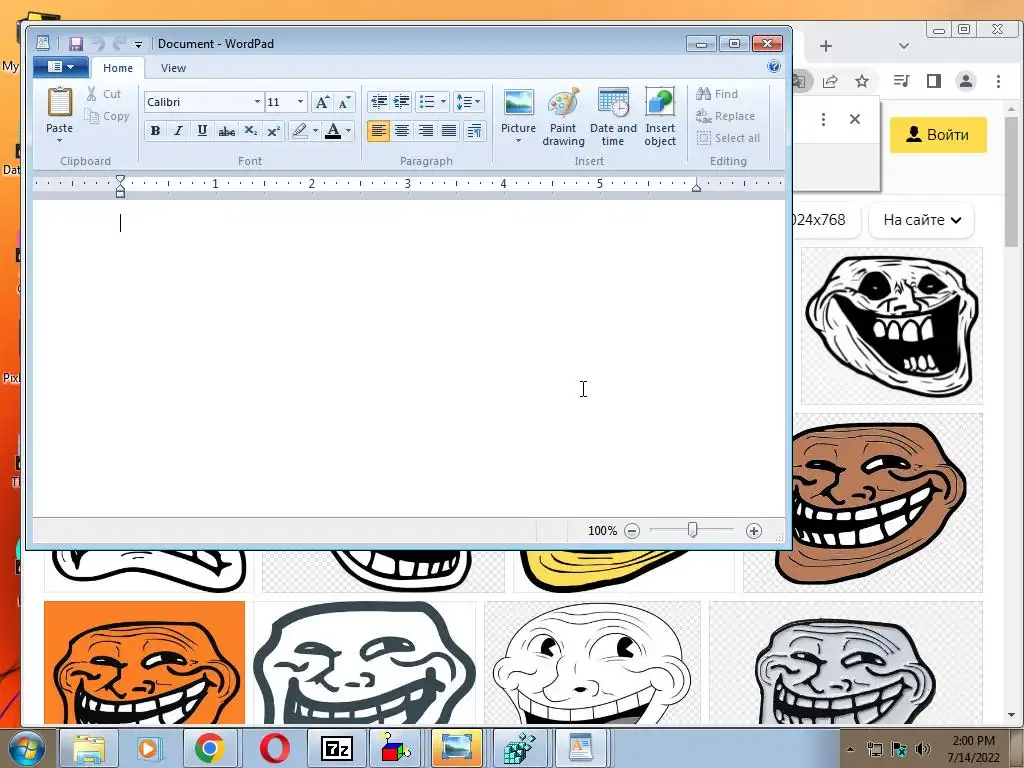1024x768 pixels.
Task: Switch to the View ribbon tab
Action: point(173,68)
